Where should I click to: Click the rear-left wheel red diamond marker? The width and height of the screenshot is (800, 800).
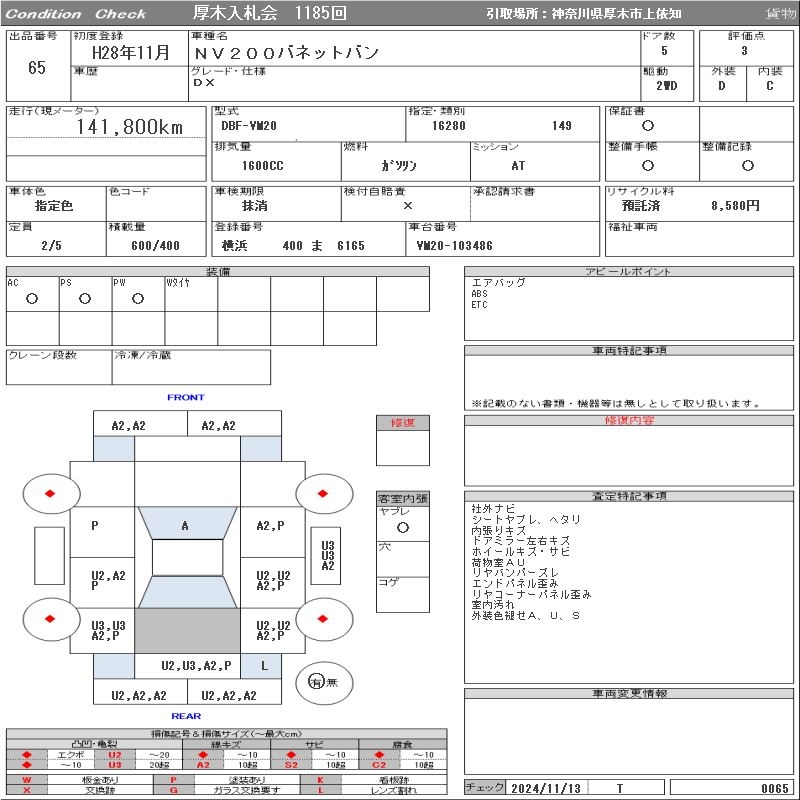50,619
